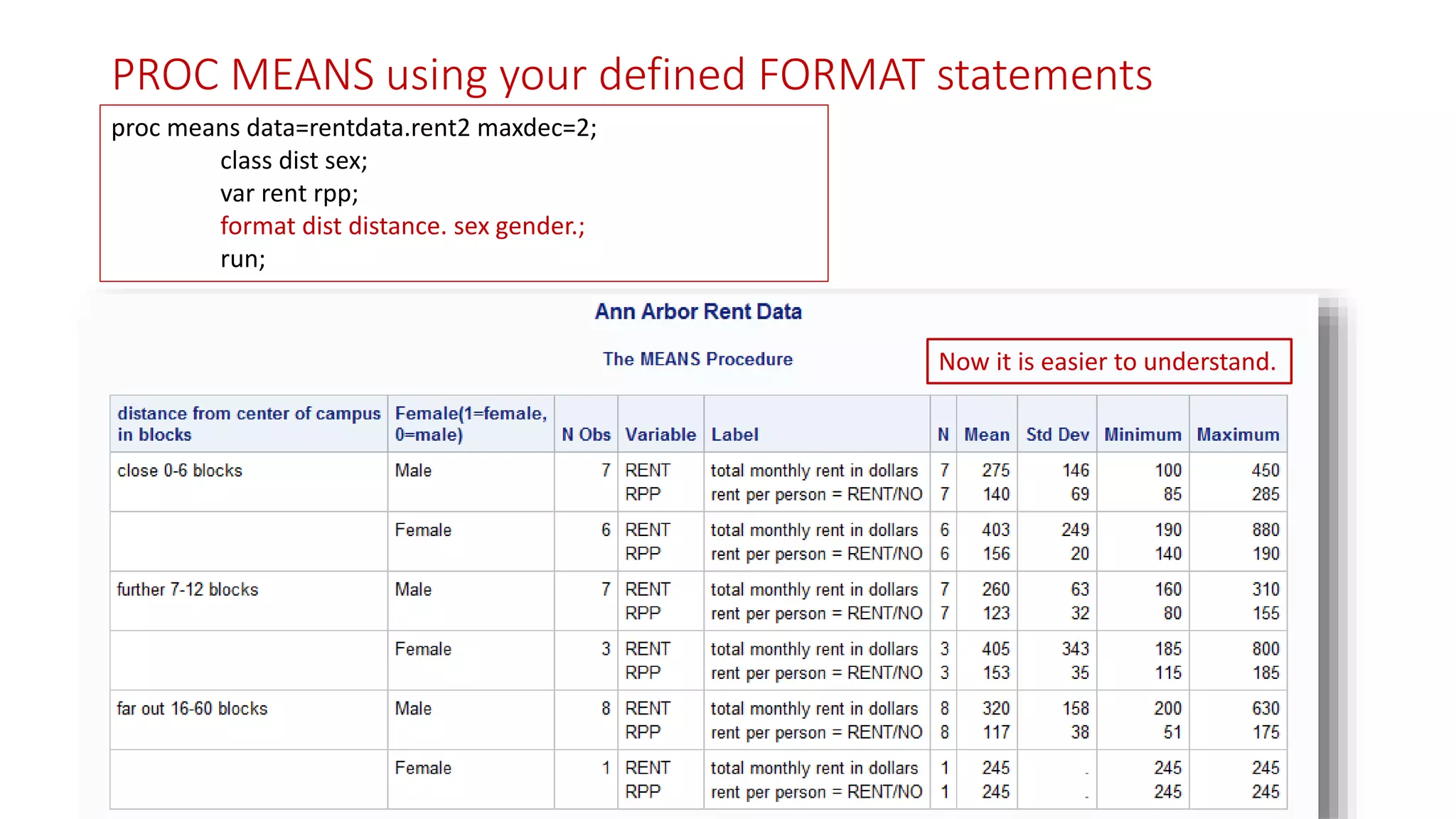Click the N Obs value 8
This screenshot has height=819, width=1456.
(606, 709)
